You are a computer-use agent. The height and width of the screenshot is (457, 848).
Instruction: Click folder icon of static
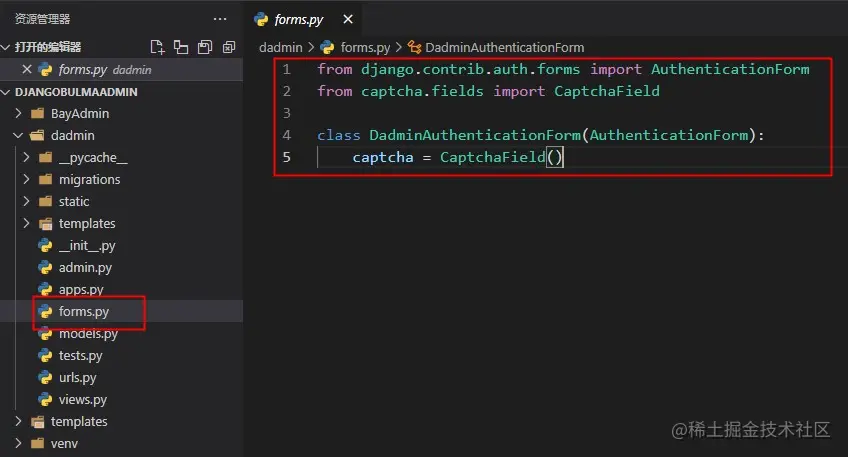click(45, 201)
